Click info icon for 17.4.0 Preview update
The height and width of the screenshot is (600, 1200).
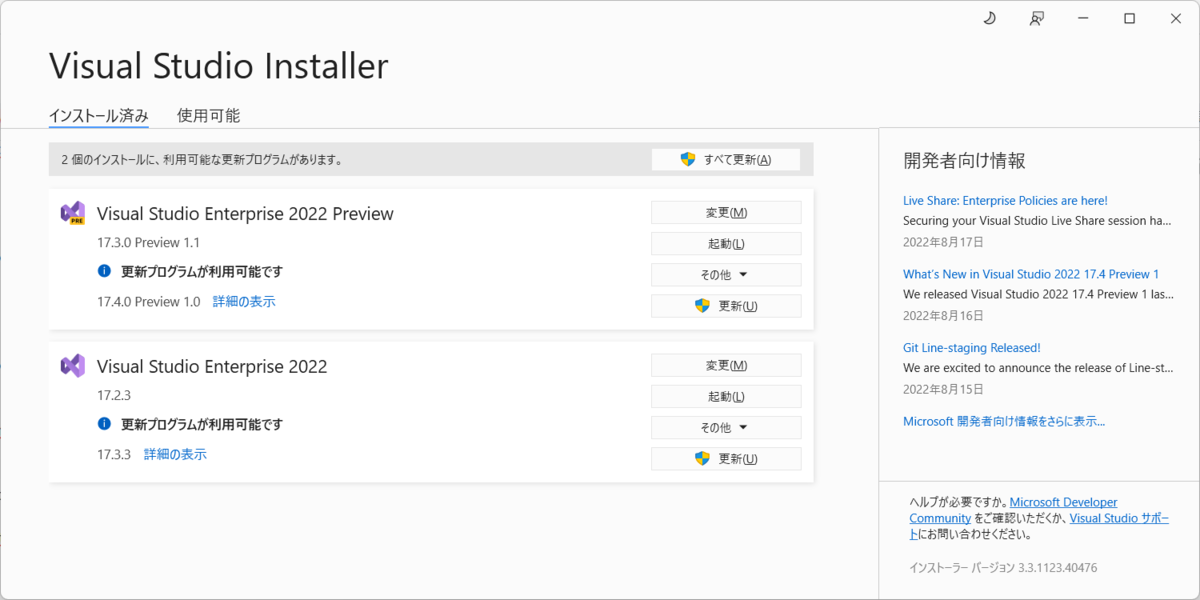click(104, 271)
